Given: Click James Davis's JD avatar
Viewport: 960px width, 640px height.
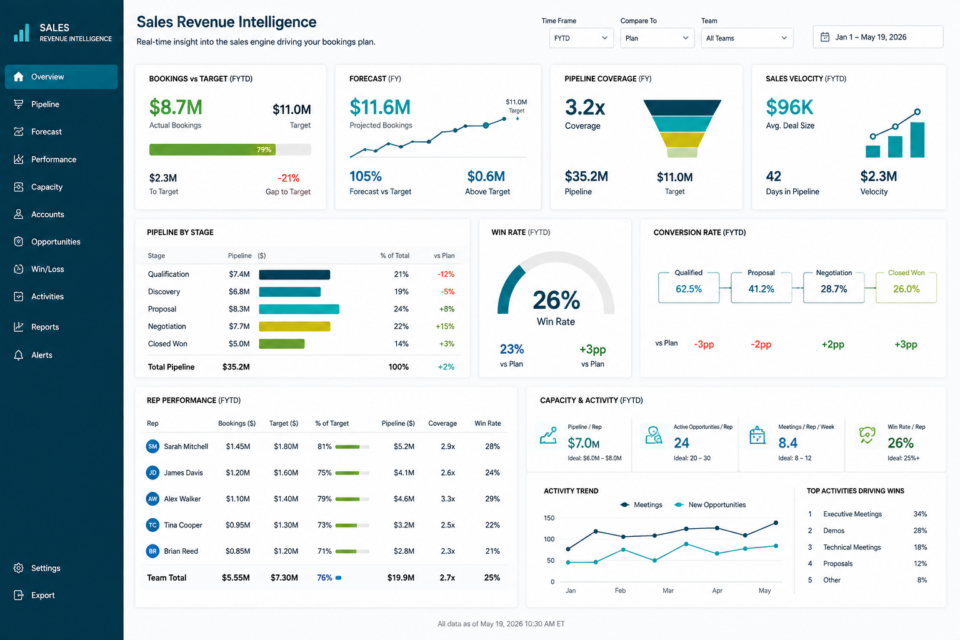Looking at the screenshot, I should click(x=152, y=473).
